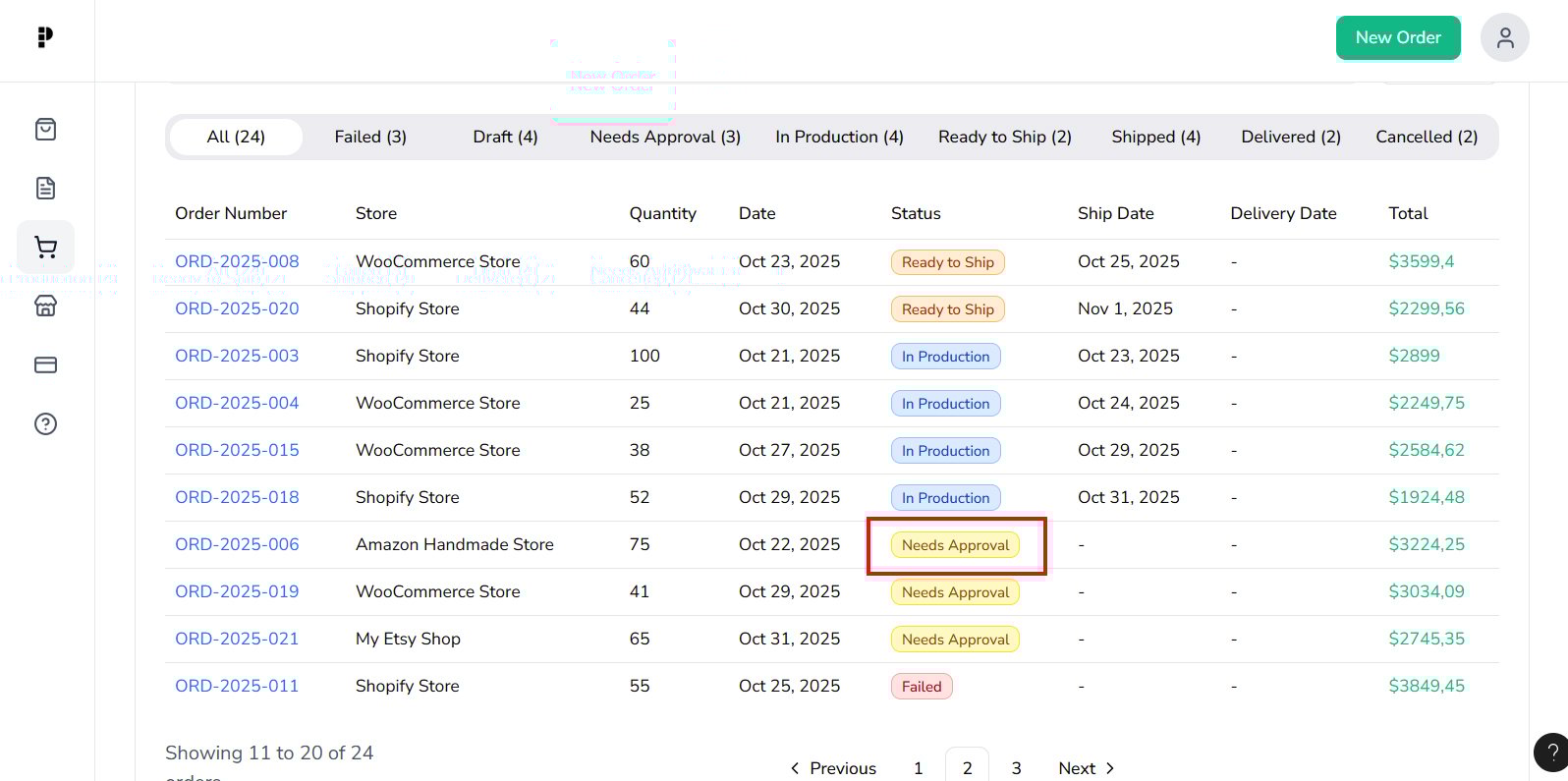The height and width of the screenshot is (781, 1568).
Task: Click the New Order button
Action: 1397,38
